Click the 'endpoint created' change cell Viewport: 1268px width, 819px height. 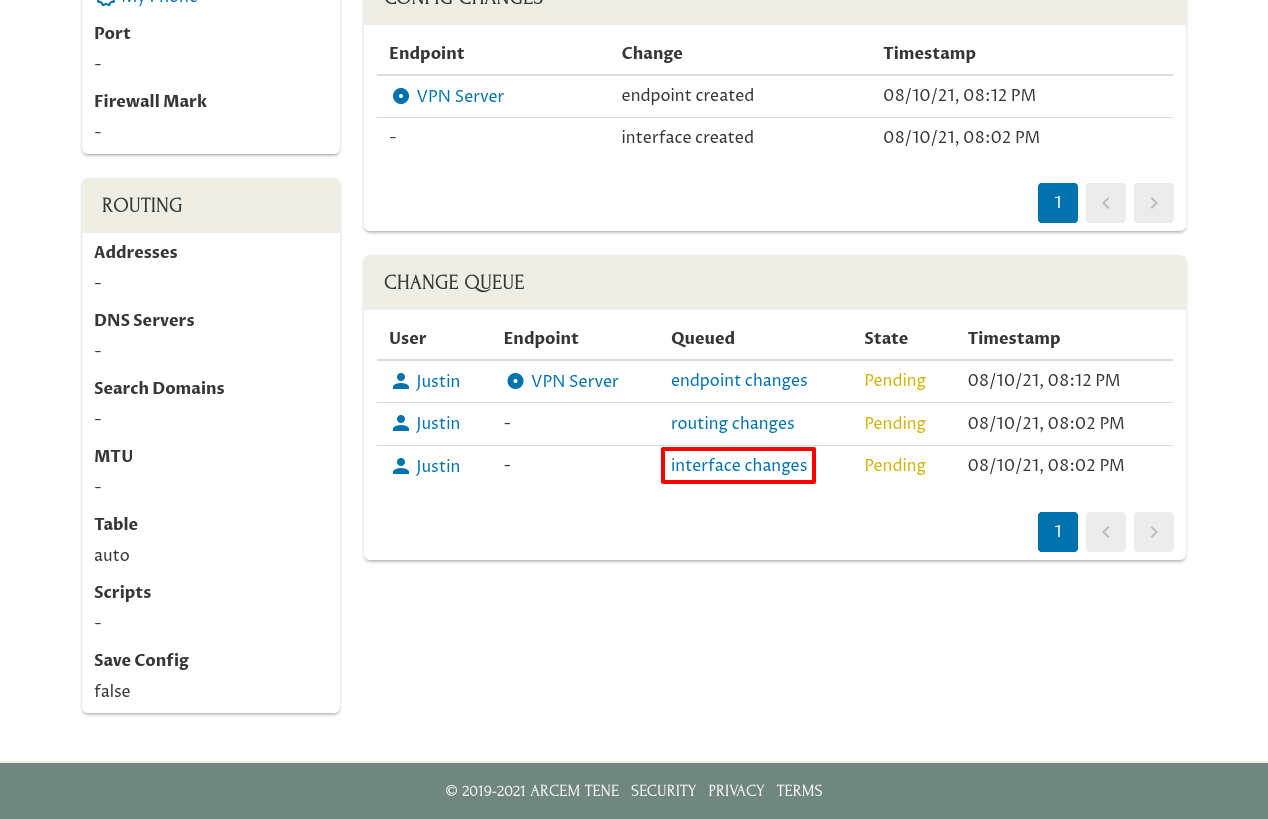(x=688, y=95)
